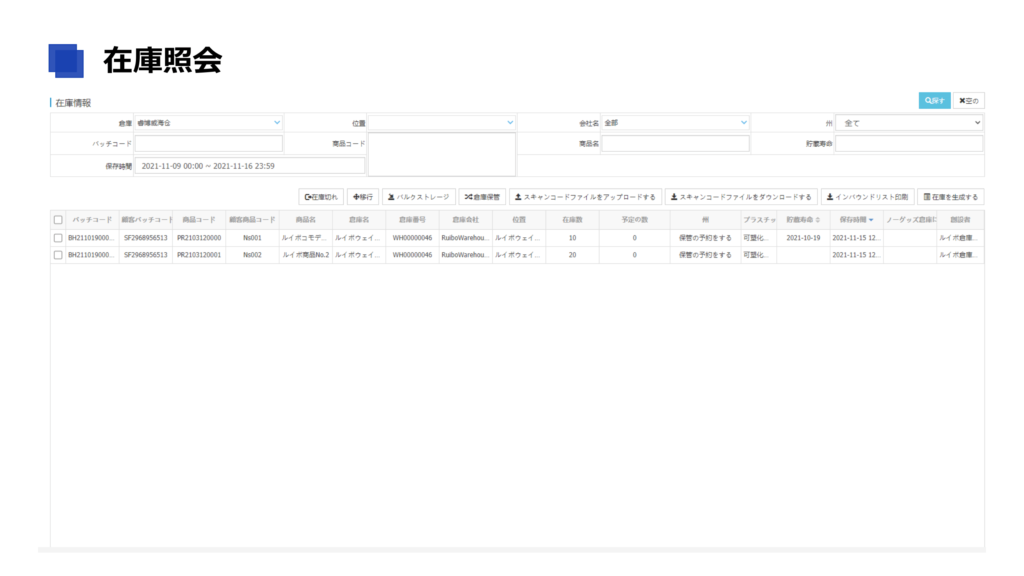Focus the バッチコード filter input field
1024x576 pixels.
pyautogui.click(x=208, y=144)
